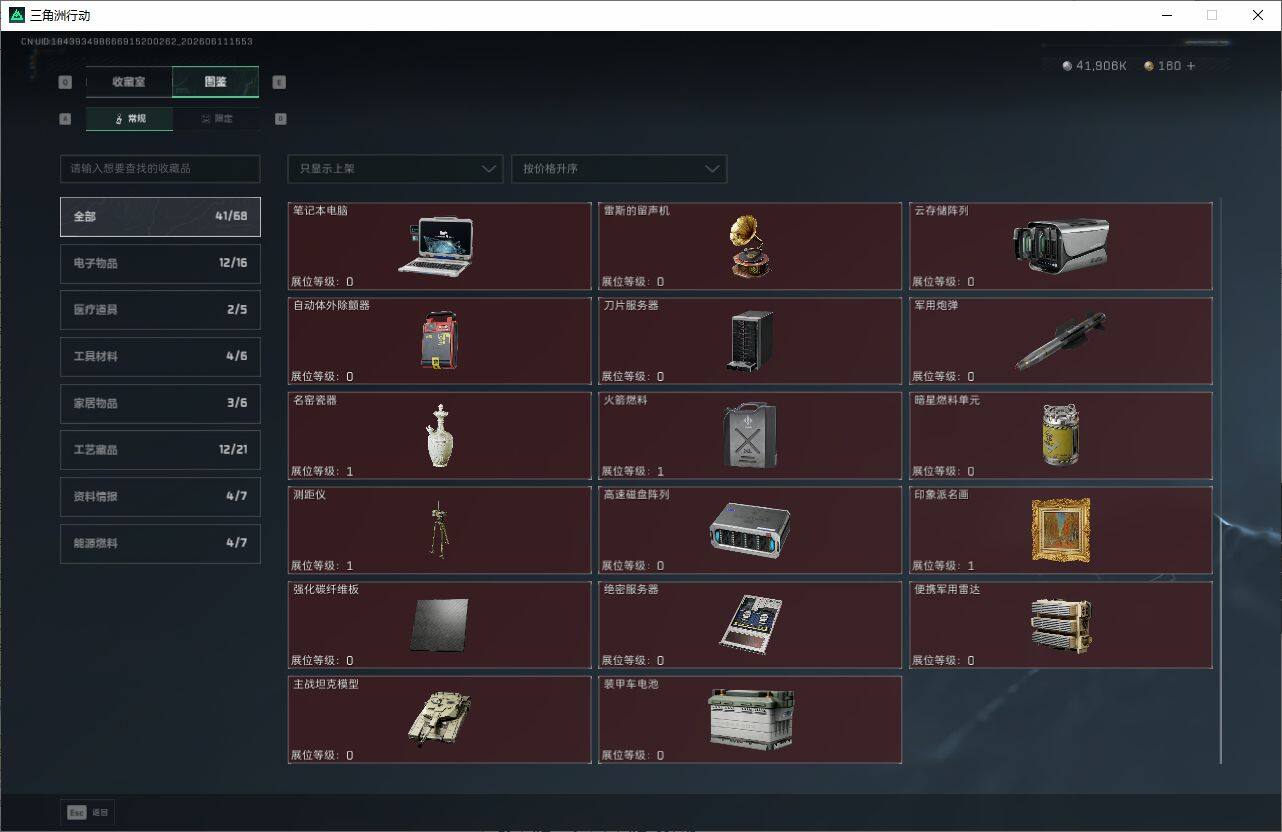Click the CN UID text at top left
The height and width of the screenshot is (832, 1282).
pyautogui.click(x=137, y=42)
